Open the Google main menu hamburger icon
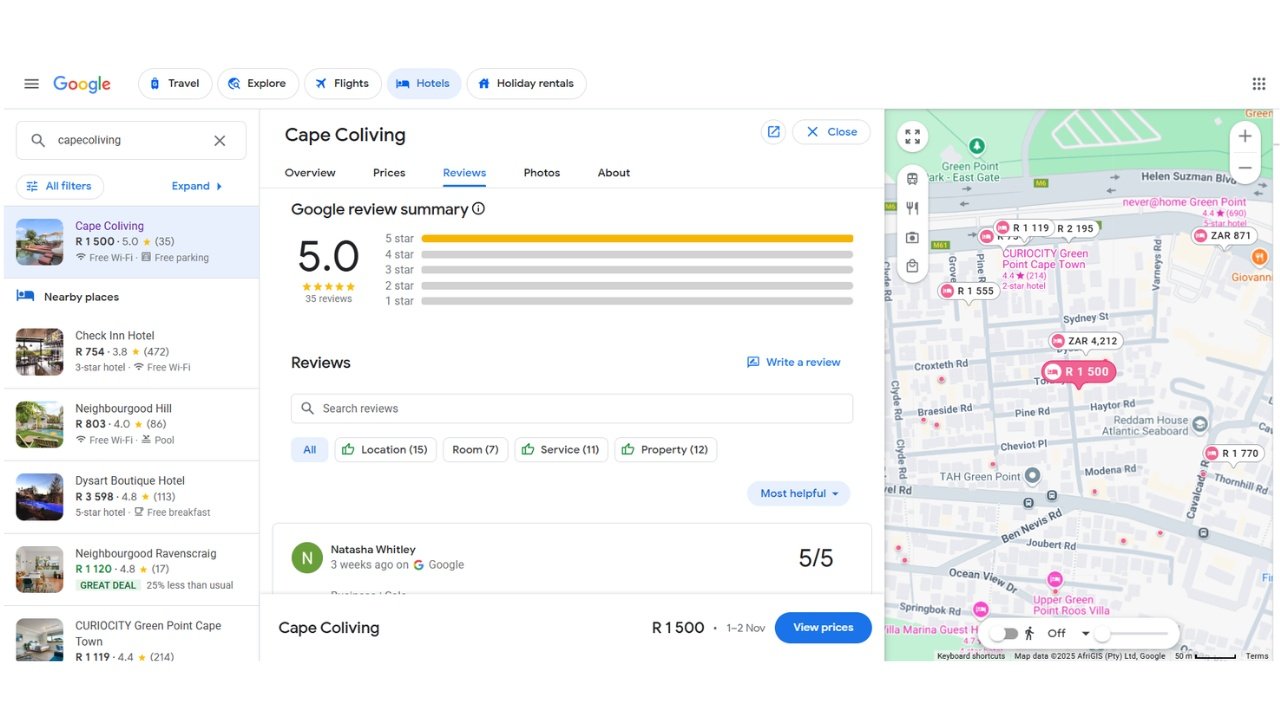The image size is (1280, 720). (x=31, y=84)
